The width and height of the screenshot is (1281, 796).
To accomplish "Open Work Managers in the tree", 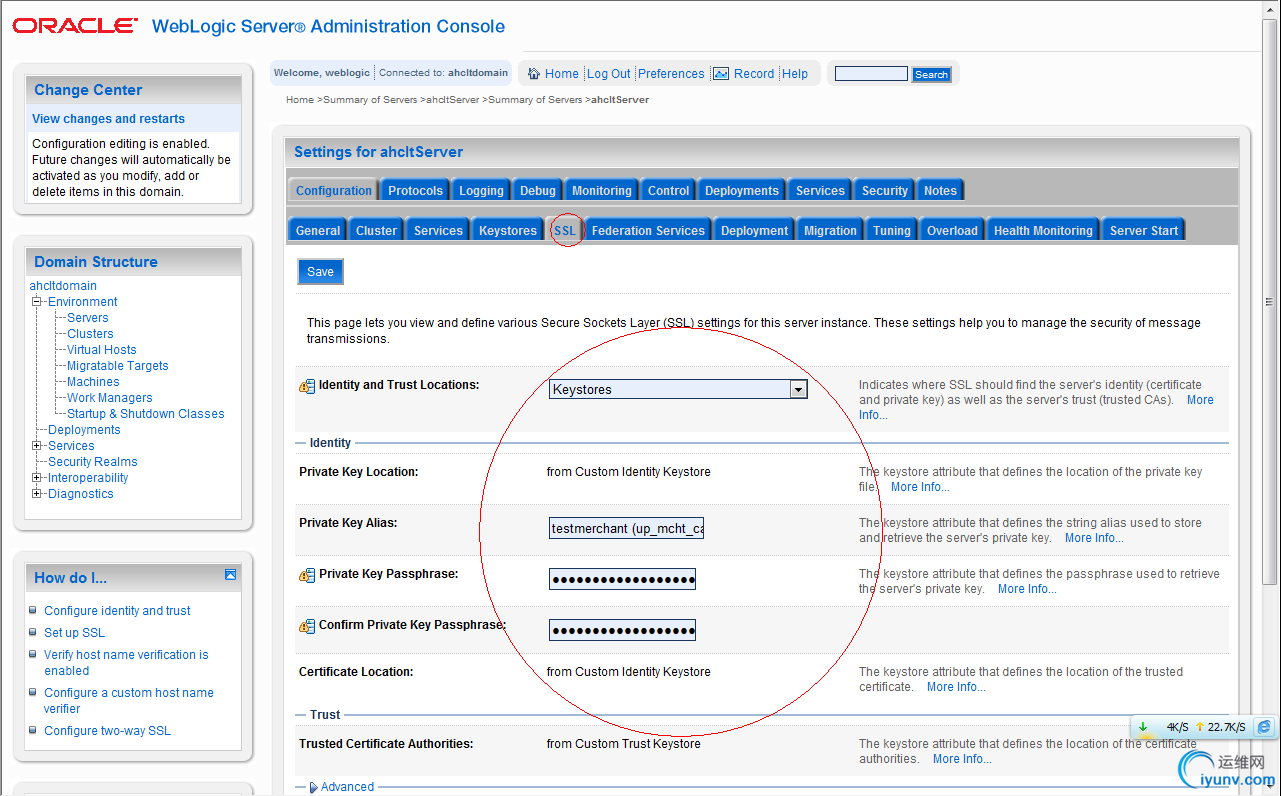I will pos(110,398).
